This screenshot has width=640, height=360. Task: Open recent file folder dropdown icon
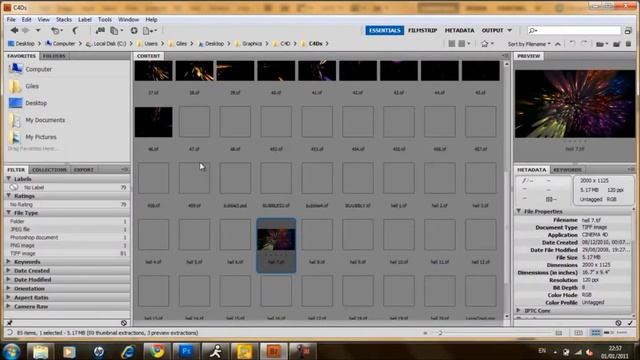coord(602,44)
